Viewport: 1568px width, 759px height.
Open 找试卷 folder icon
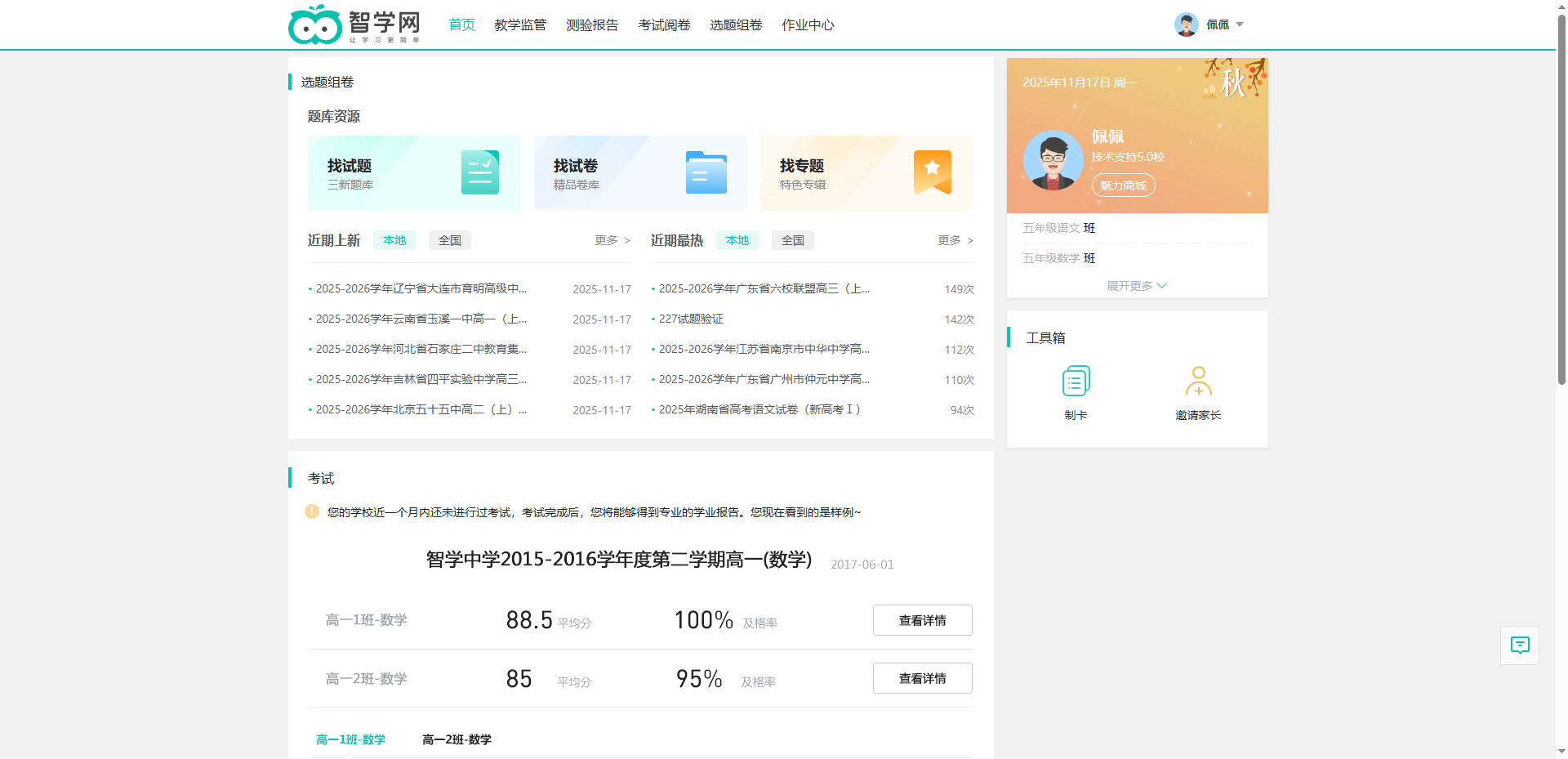706,172
